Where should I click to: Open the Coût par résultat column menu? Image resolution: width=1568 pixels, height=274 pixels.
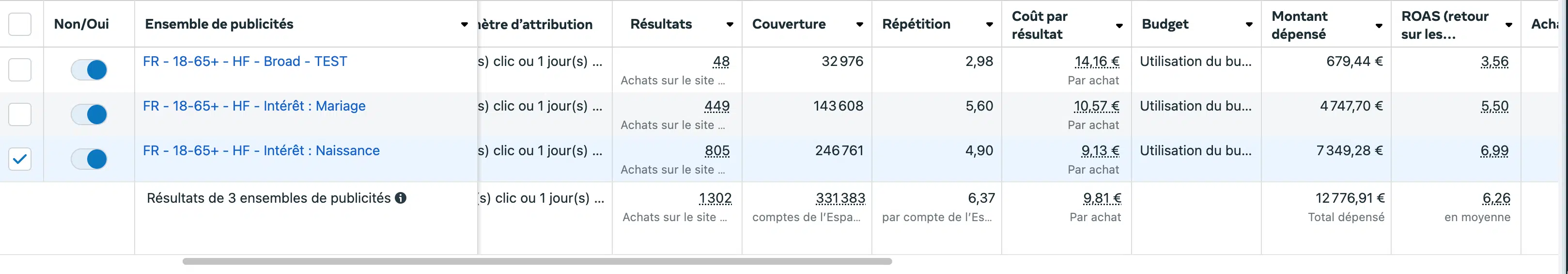(x=1119, y=25)
